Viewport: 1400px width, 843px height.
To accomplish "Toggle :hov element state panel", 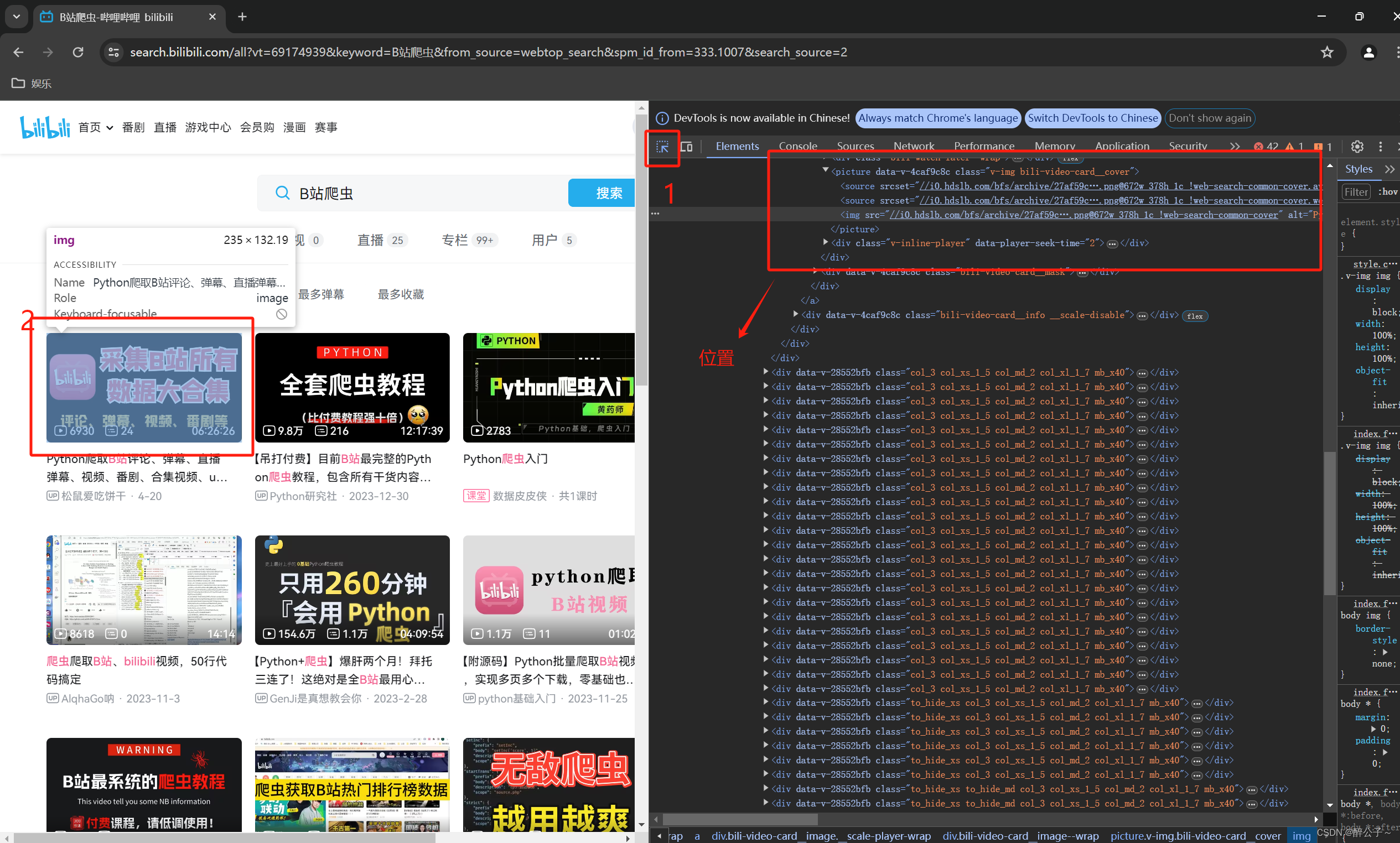I will (1387, 192).
